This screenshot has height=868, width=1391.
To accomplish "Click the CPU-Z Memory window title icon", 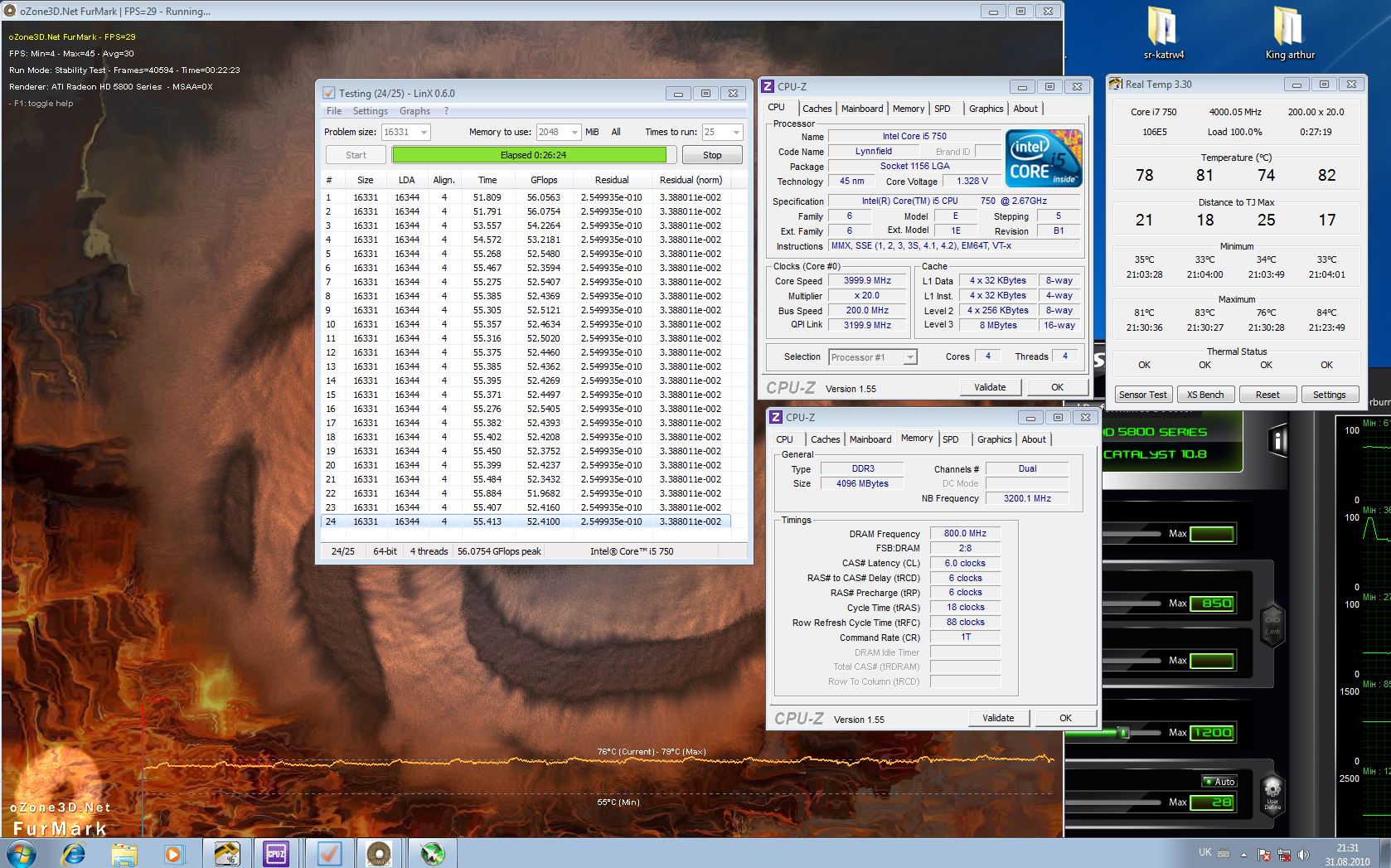I will [776, 417].
